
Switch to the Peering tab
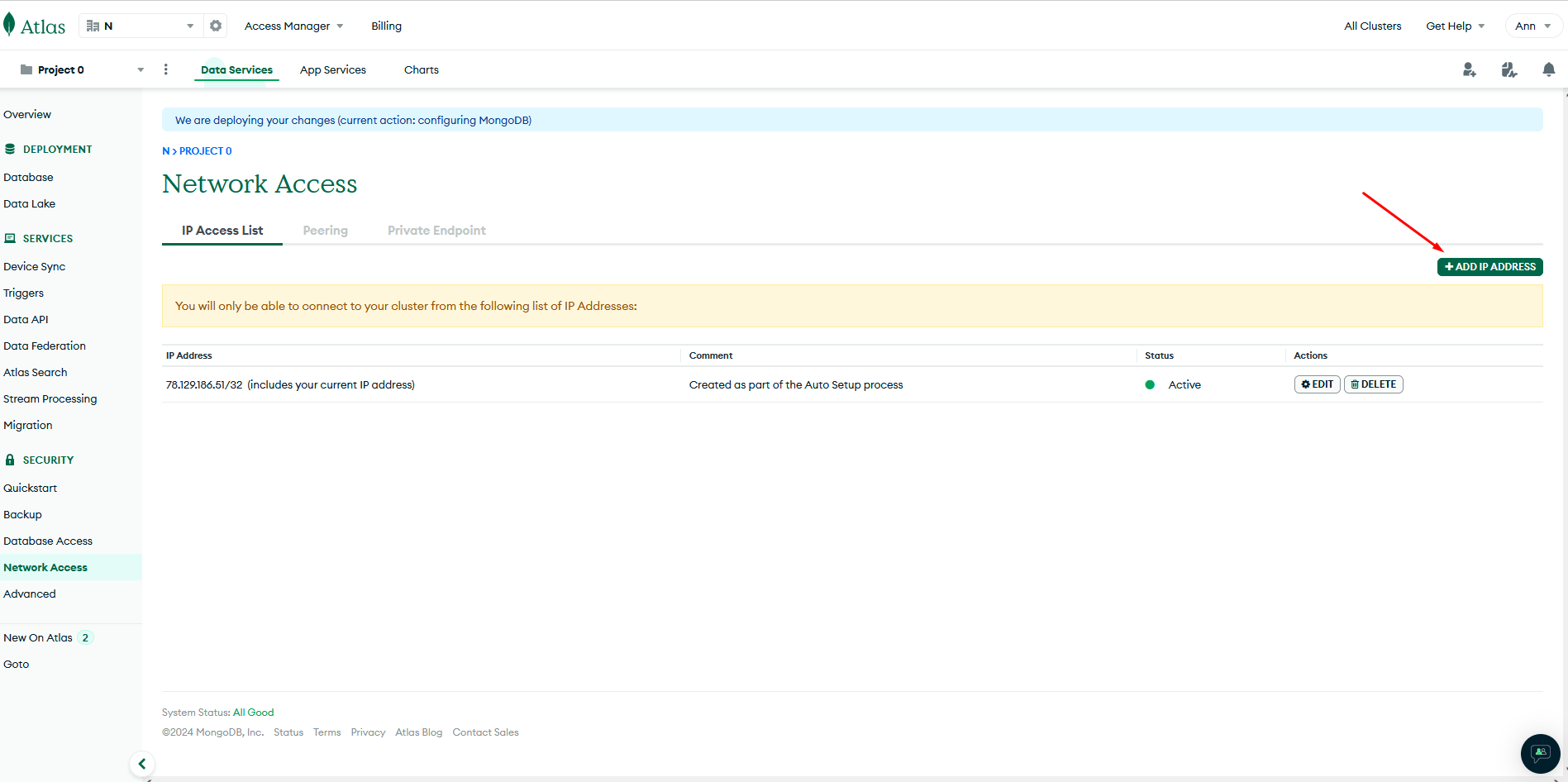[x=325, y=231]
